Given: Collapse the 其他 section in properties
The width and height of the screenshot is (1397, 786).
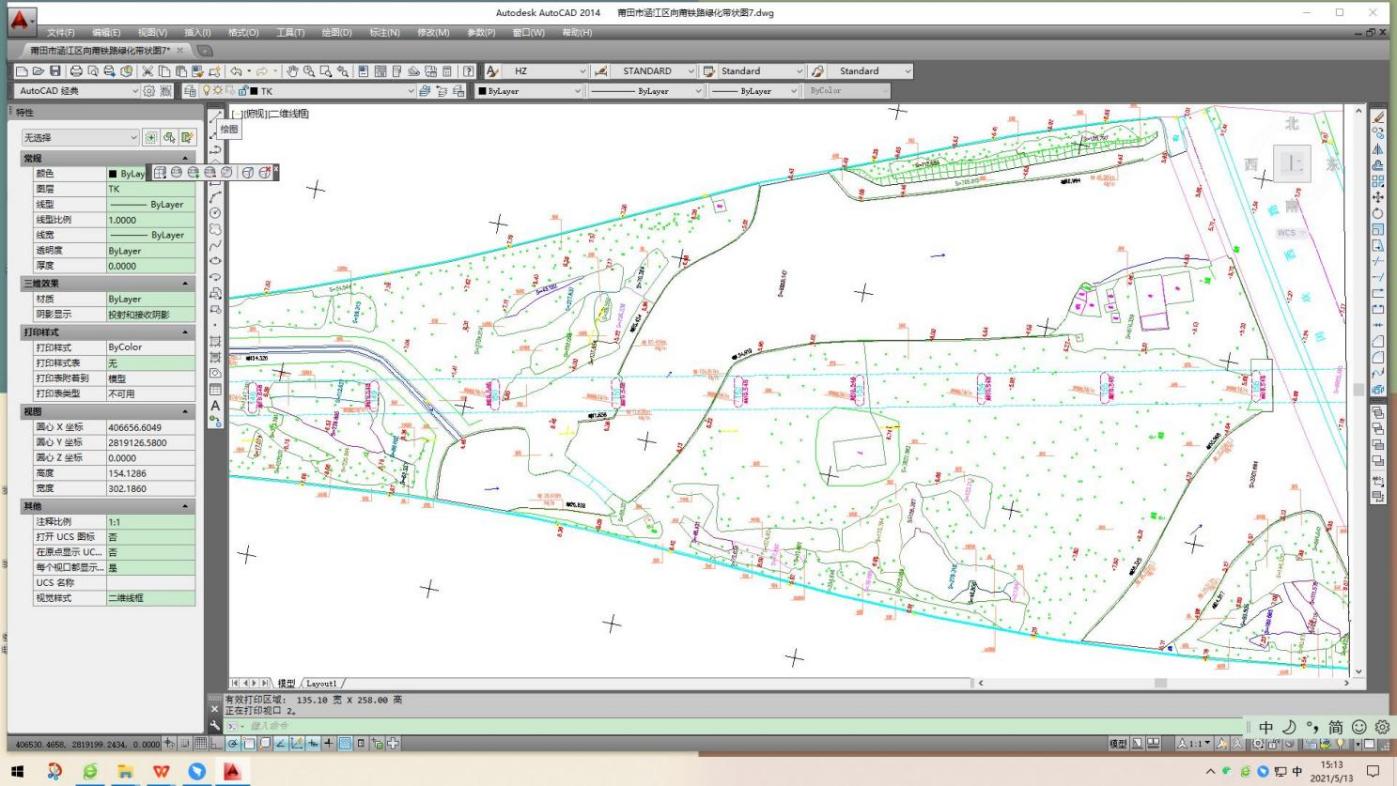Looking at the screenshot, I should pyautogui.click(x=185, y=506).
